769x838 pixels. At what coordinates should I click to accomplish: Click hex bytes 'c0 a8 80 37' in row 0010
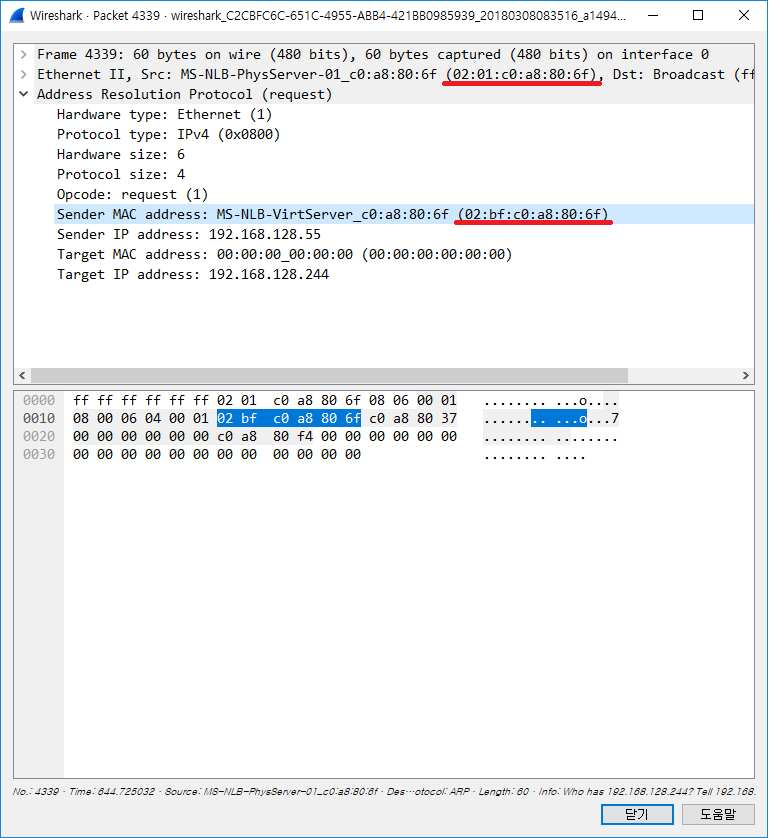coord(413,418)
